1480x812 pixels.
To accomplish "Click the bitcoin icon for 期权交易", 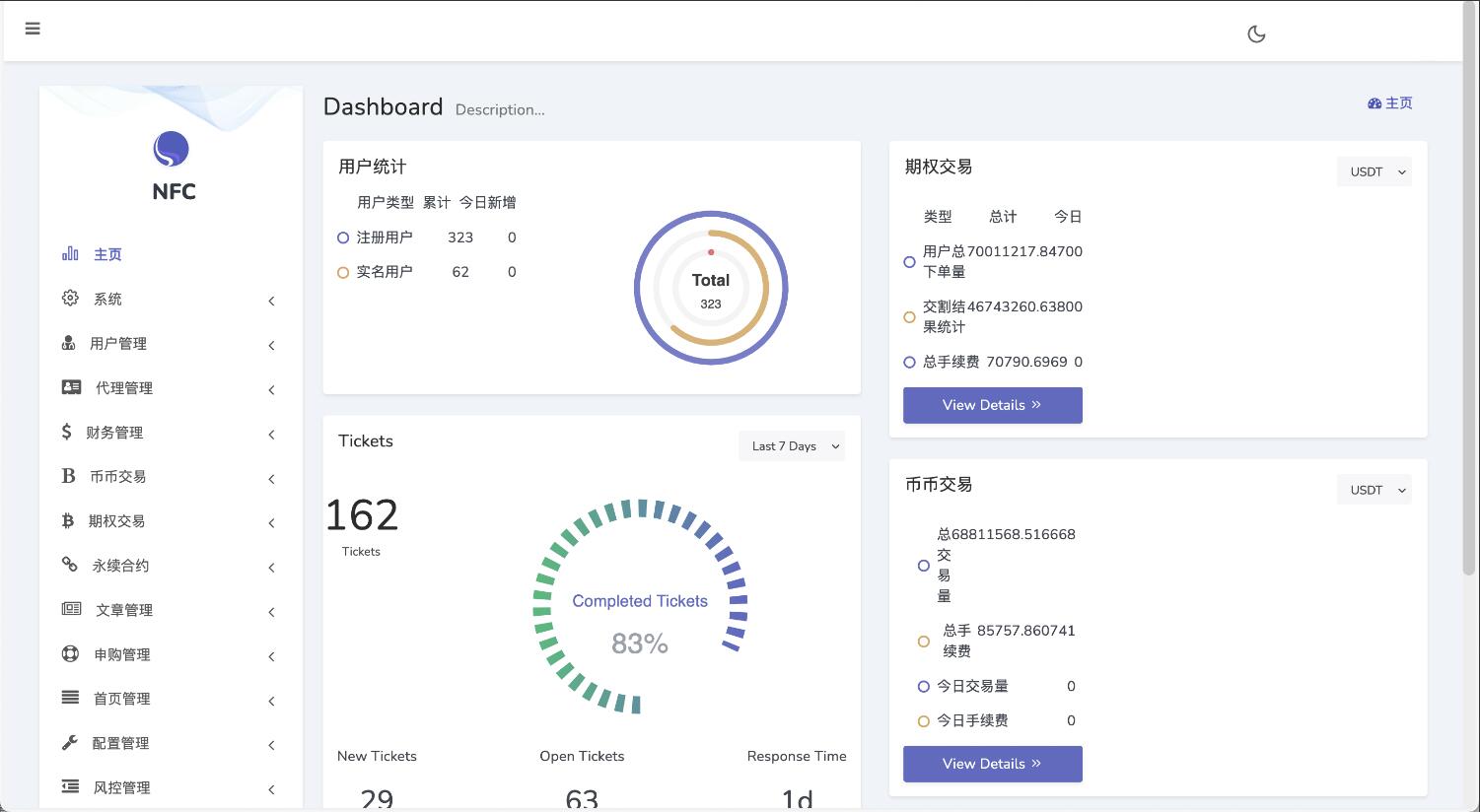I will point(68,520).
